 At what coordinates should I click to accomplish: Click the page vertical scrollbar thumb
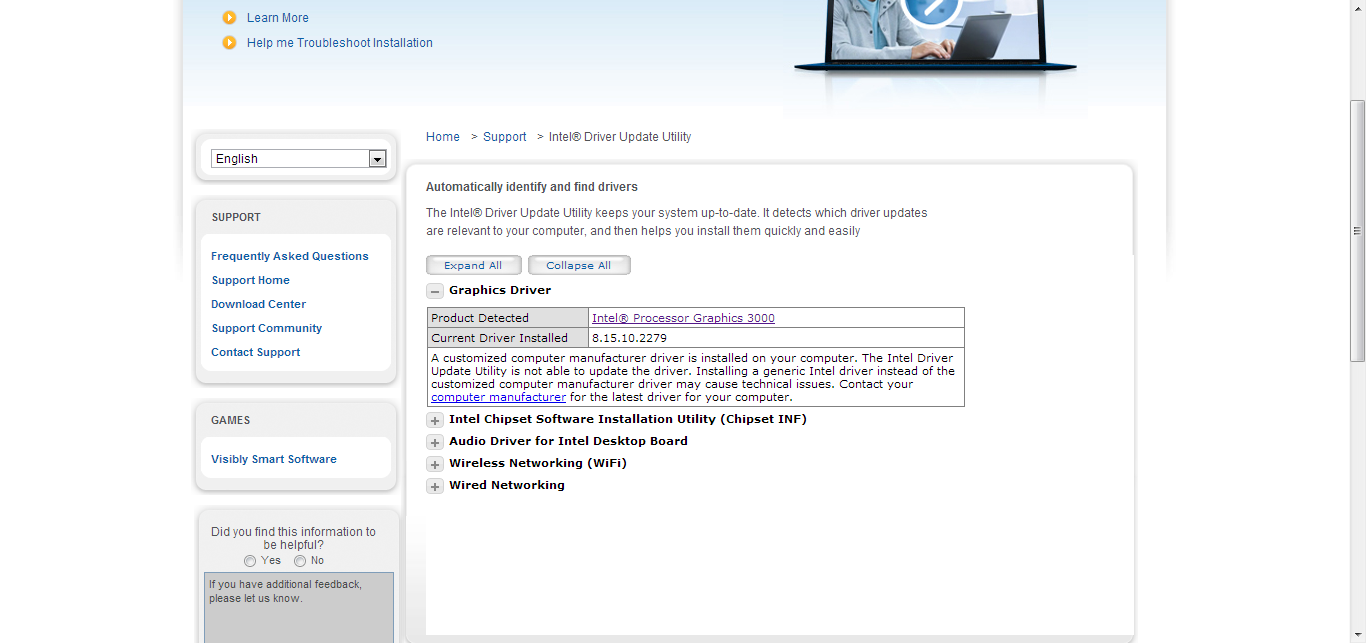point(1357,230)
